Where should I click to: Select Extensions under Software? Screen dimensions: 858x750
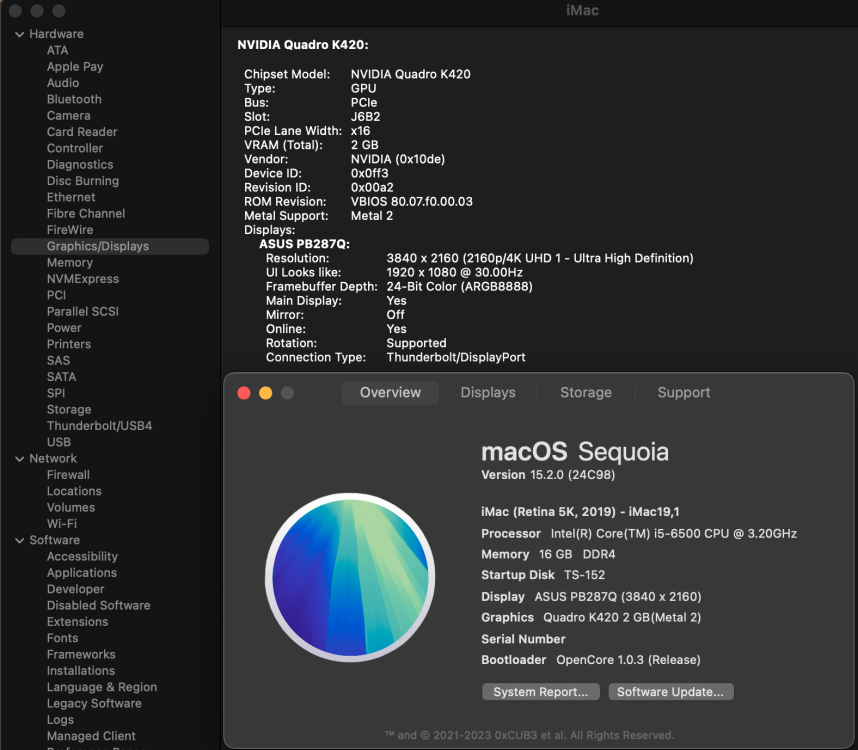point(77,622)
